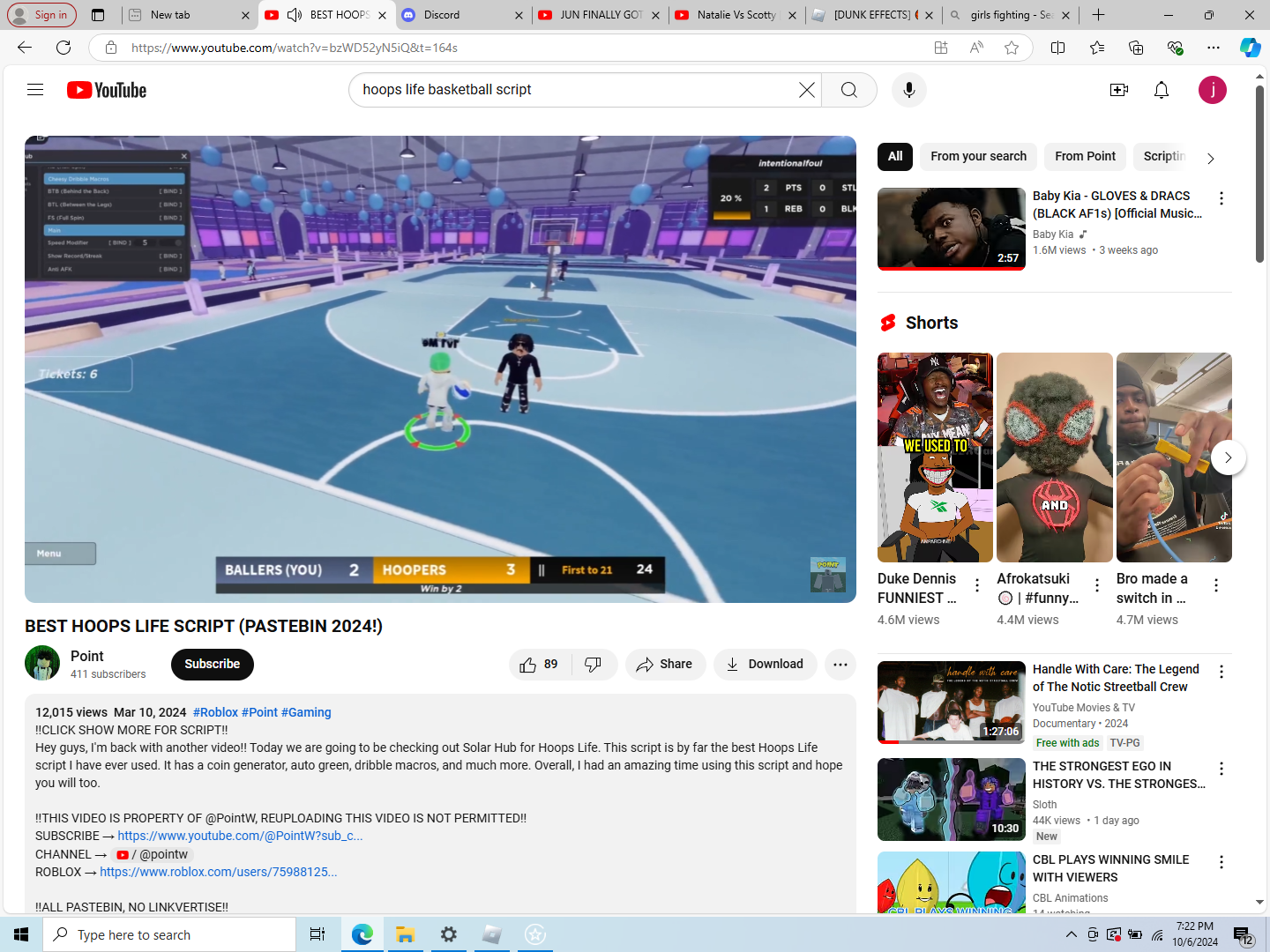Clear the search box with the X

click(x=806, y=90)
